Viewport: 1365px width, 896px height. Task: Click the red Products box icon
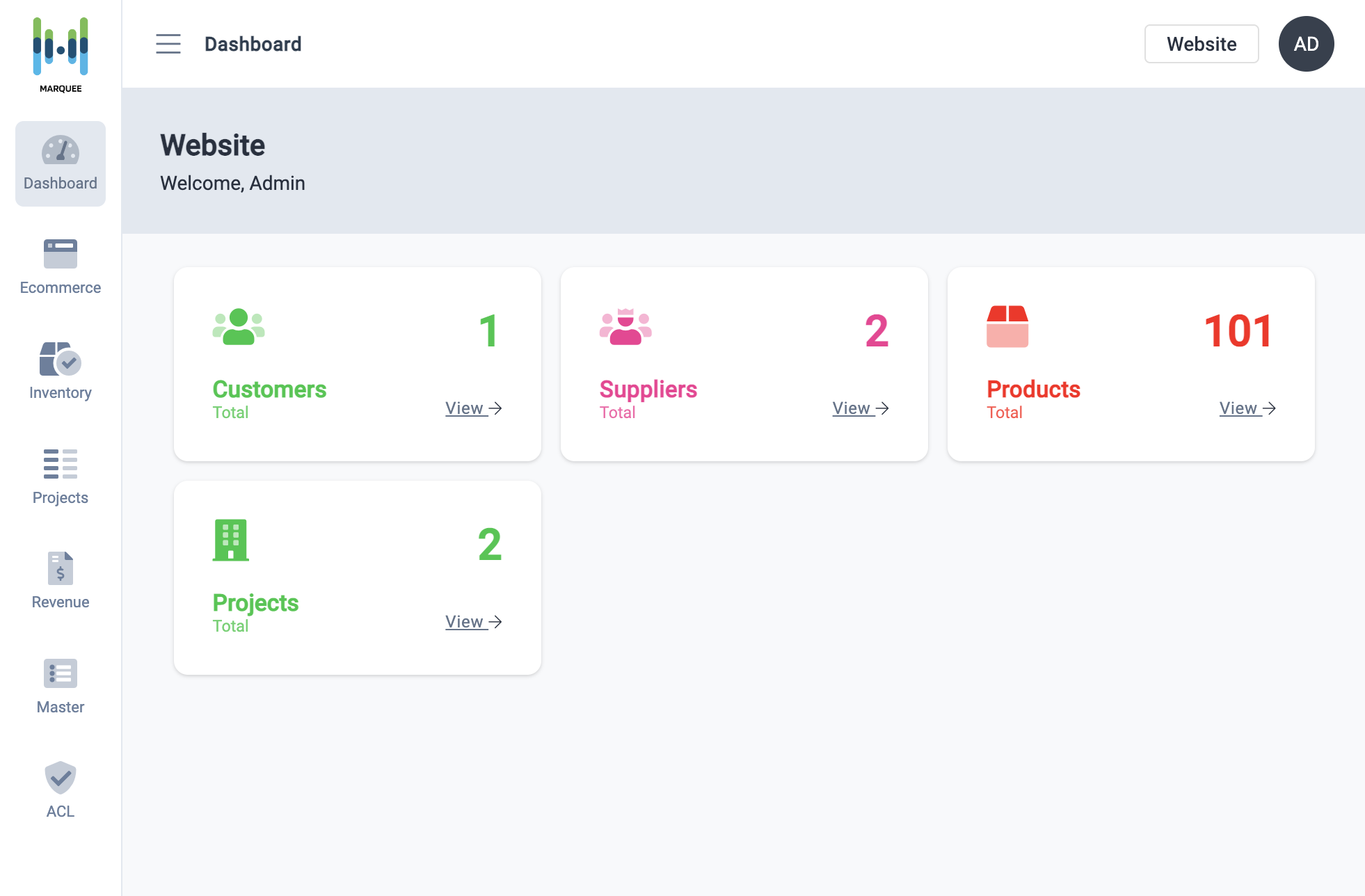click(x=1007, y=326)
